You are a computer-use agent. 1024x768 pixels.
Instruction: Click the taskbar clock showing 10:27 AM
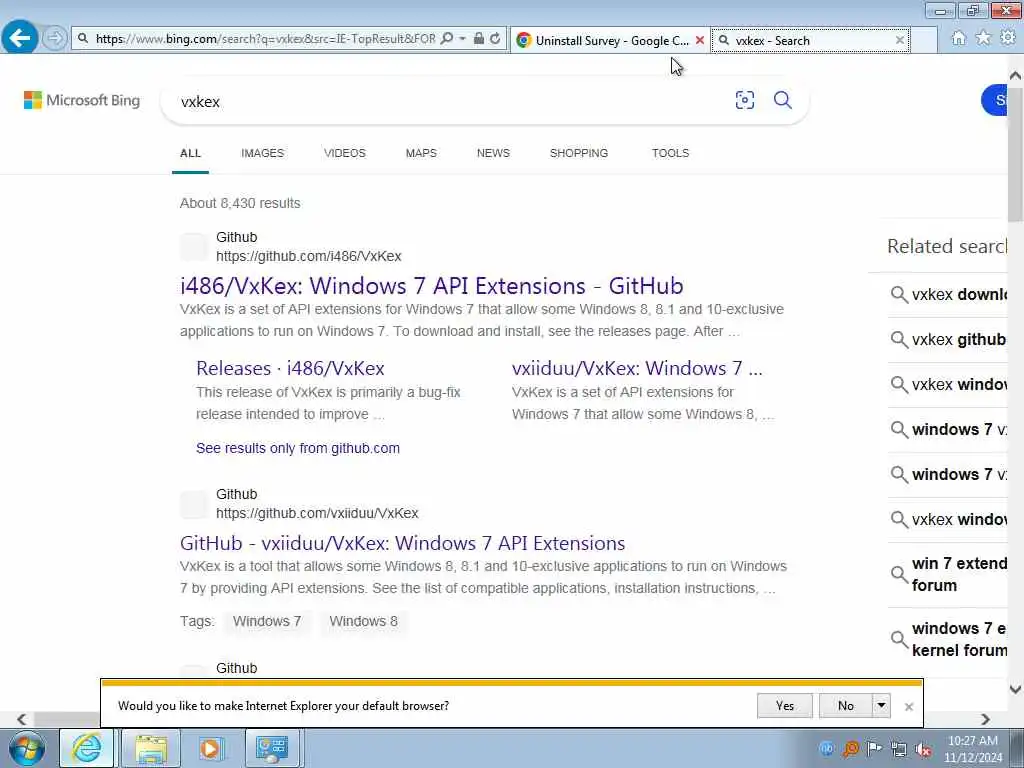click(x=972, y=748)
